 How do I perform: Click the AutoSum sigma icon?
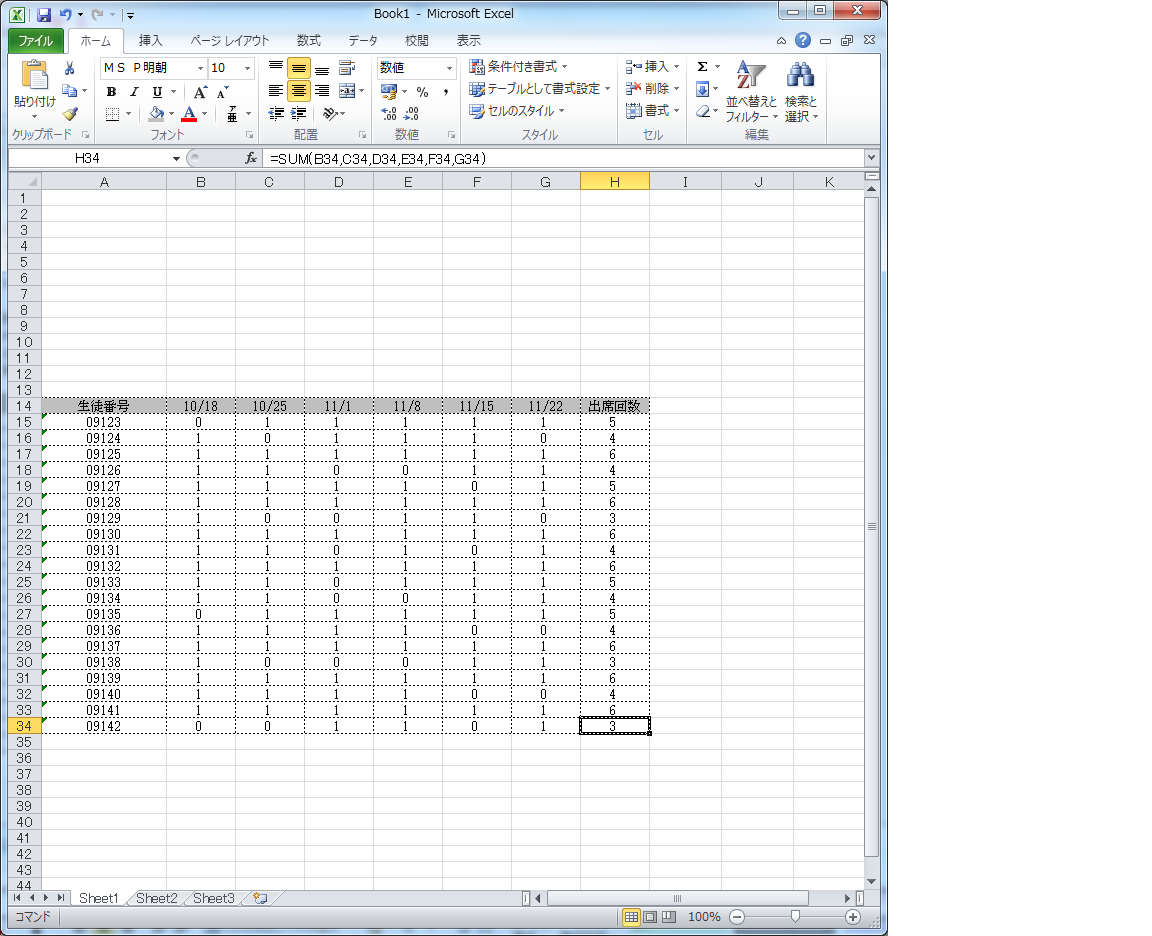(702, 67)
